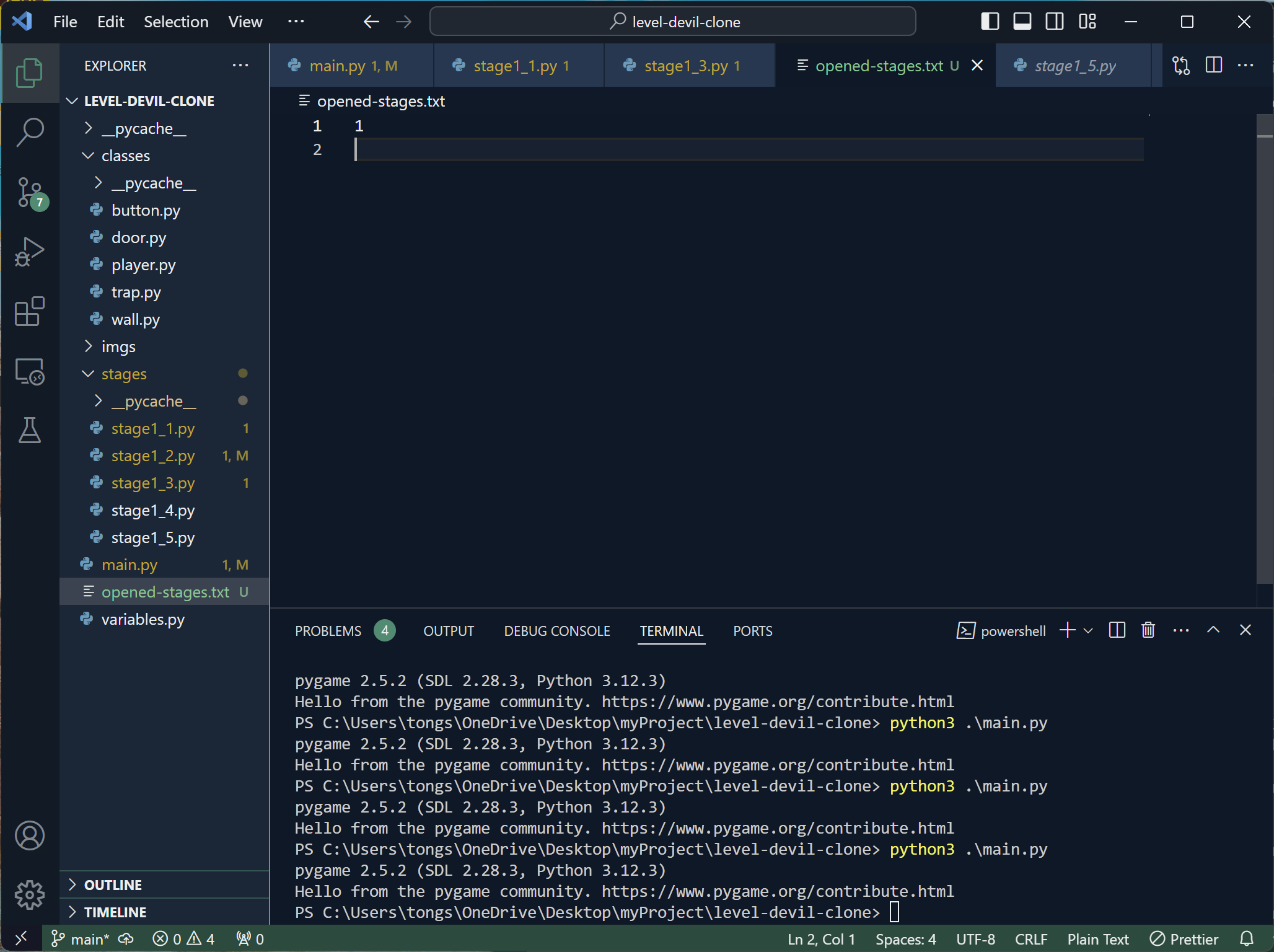The height and width of the screenshot is (952, 1274).
Task: Expand the imgs folder
Action: 164,346
